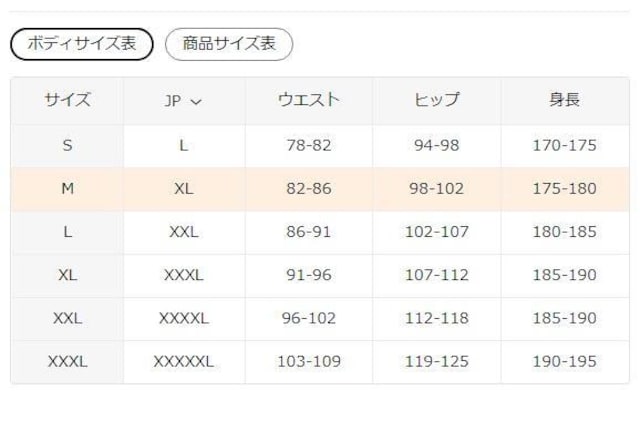Click the サイズ column header

click(x=67, y=100)
